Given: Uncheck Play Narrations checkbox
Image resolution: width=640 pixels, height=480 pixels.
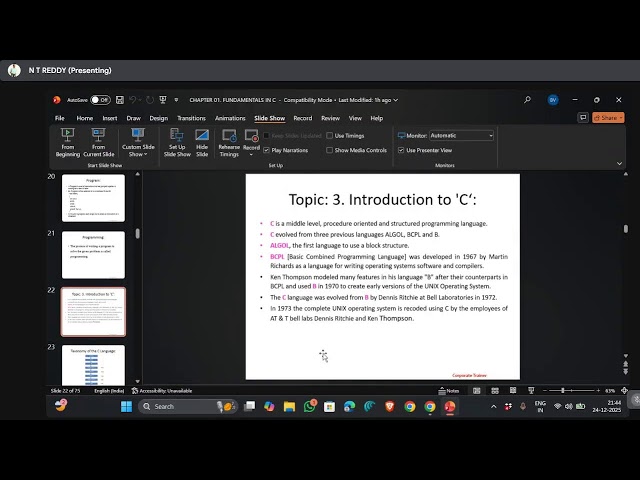Looking at the screenshot, I should [x=266, y=150].
